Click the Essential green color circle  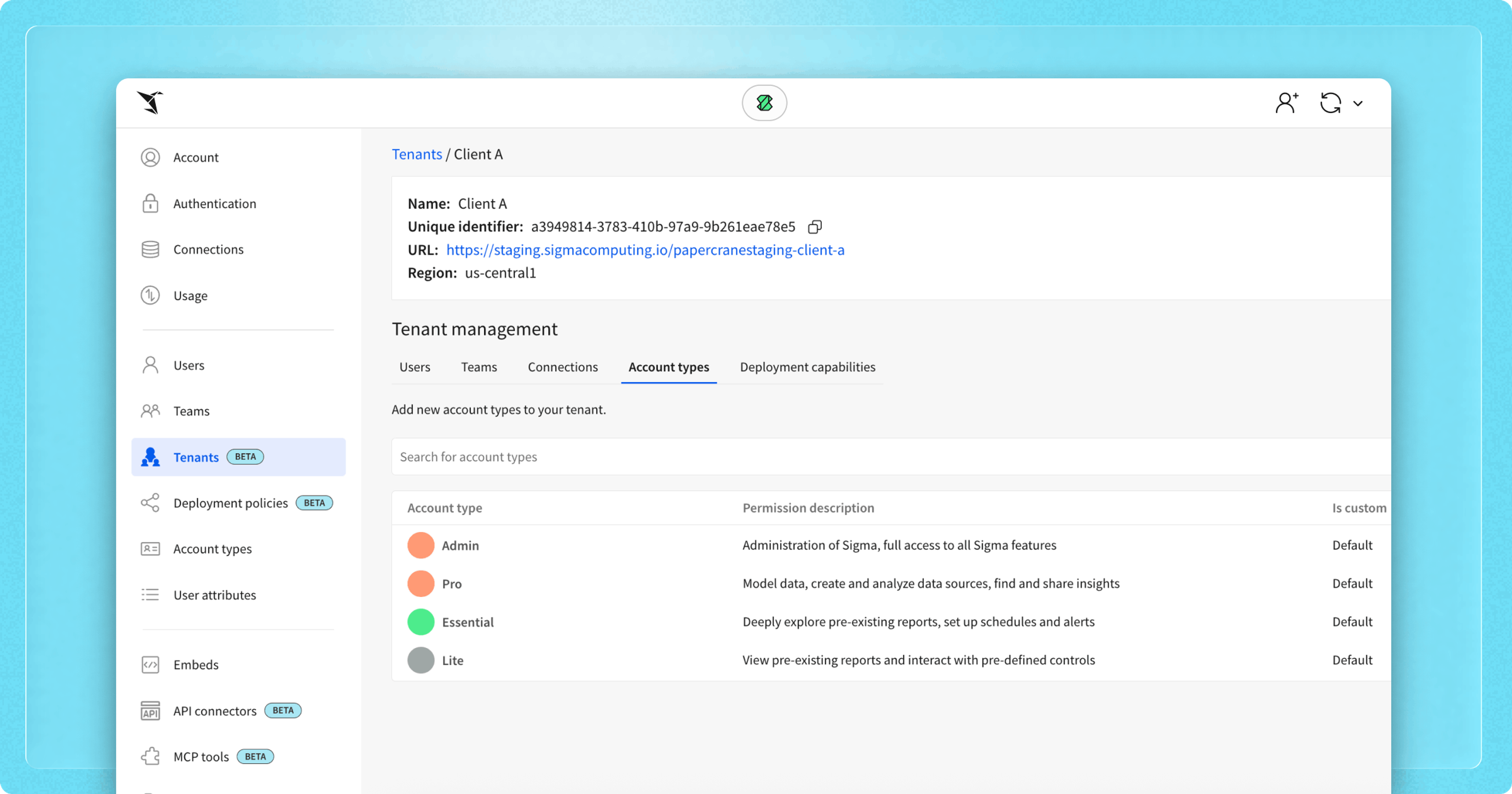(421, 621)
